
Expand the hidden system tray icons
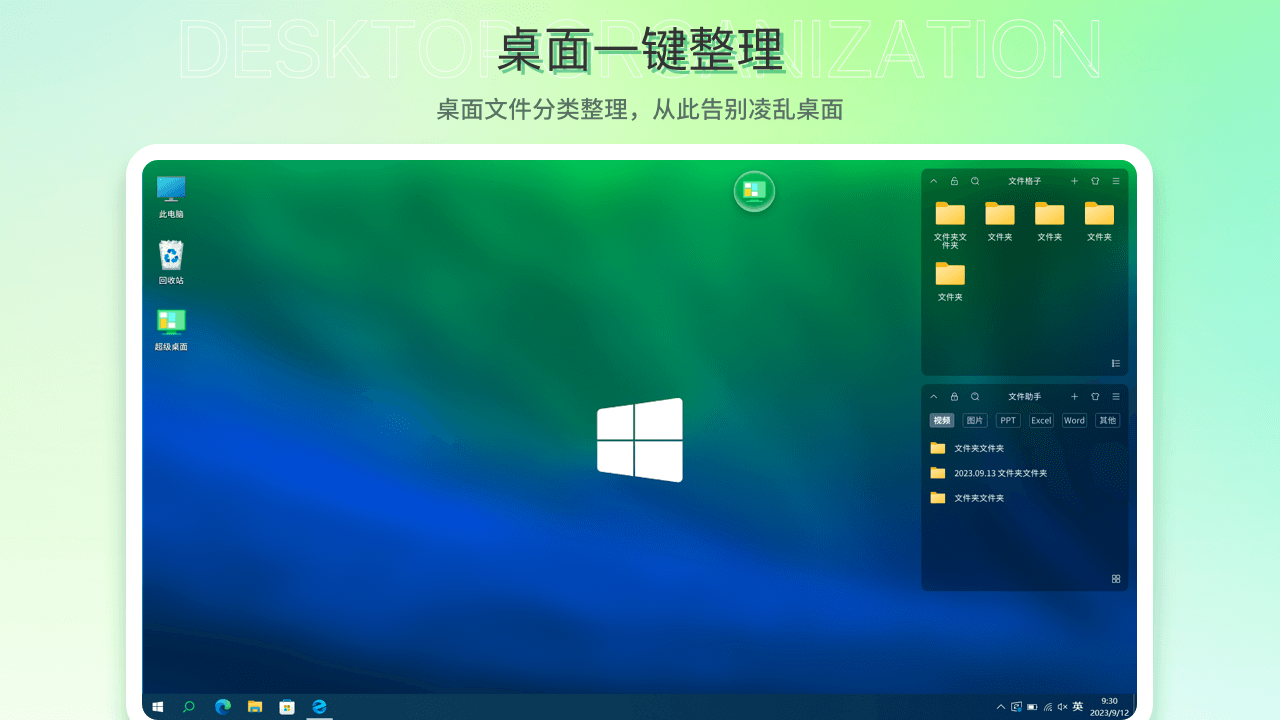coord(1002,707)
